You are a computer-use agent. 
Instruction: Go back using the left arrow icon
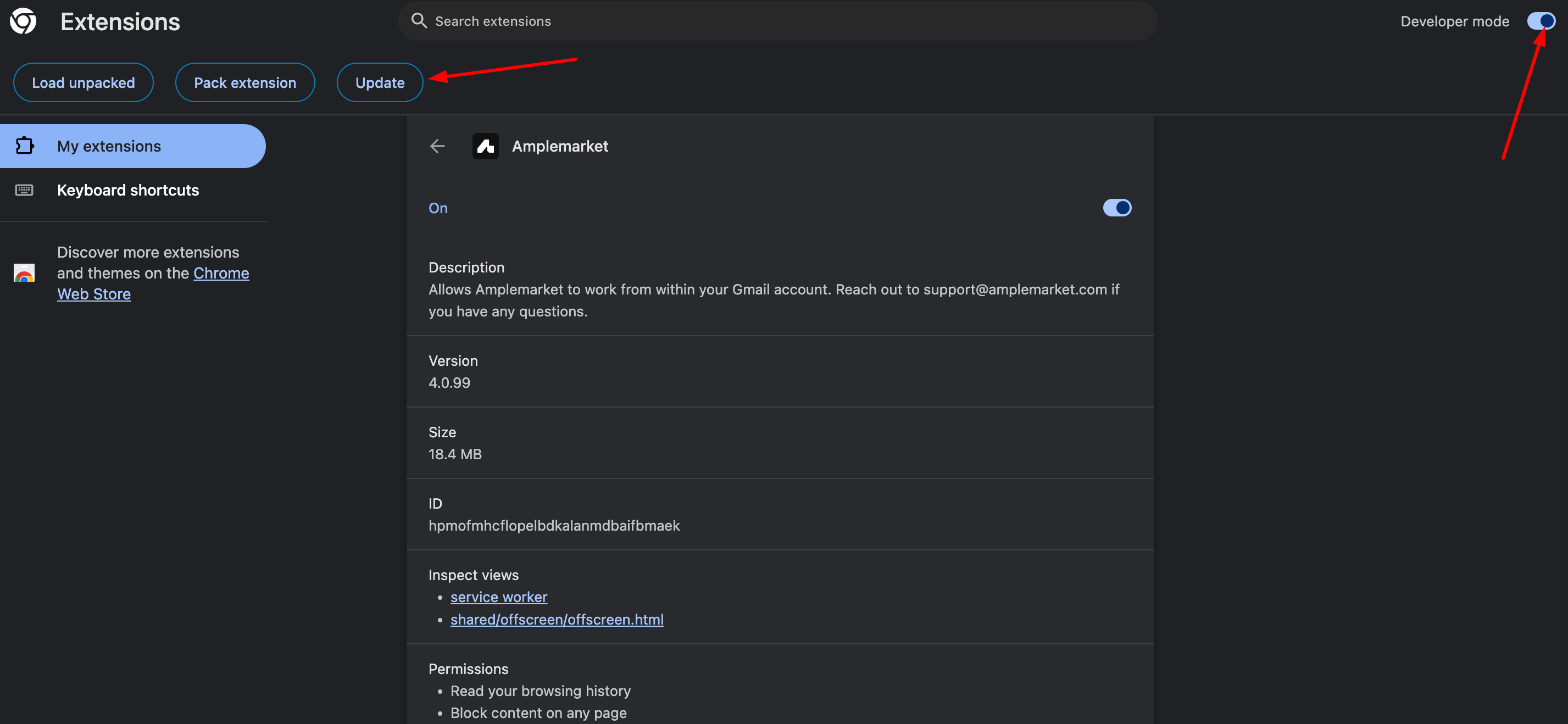point(437,146)
